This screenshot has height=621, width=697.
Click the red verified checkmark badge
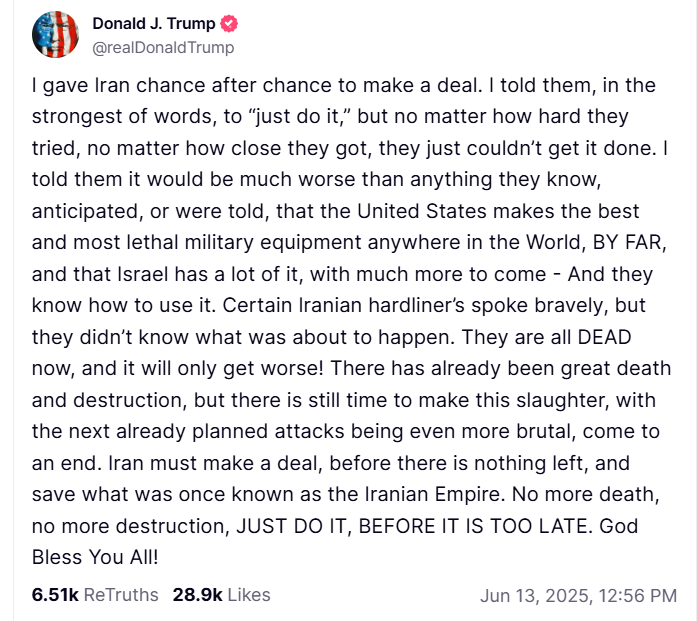point(229,24)
